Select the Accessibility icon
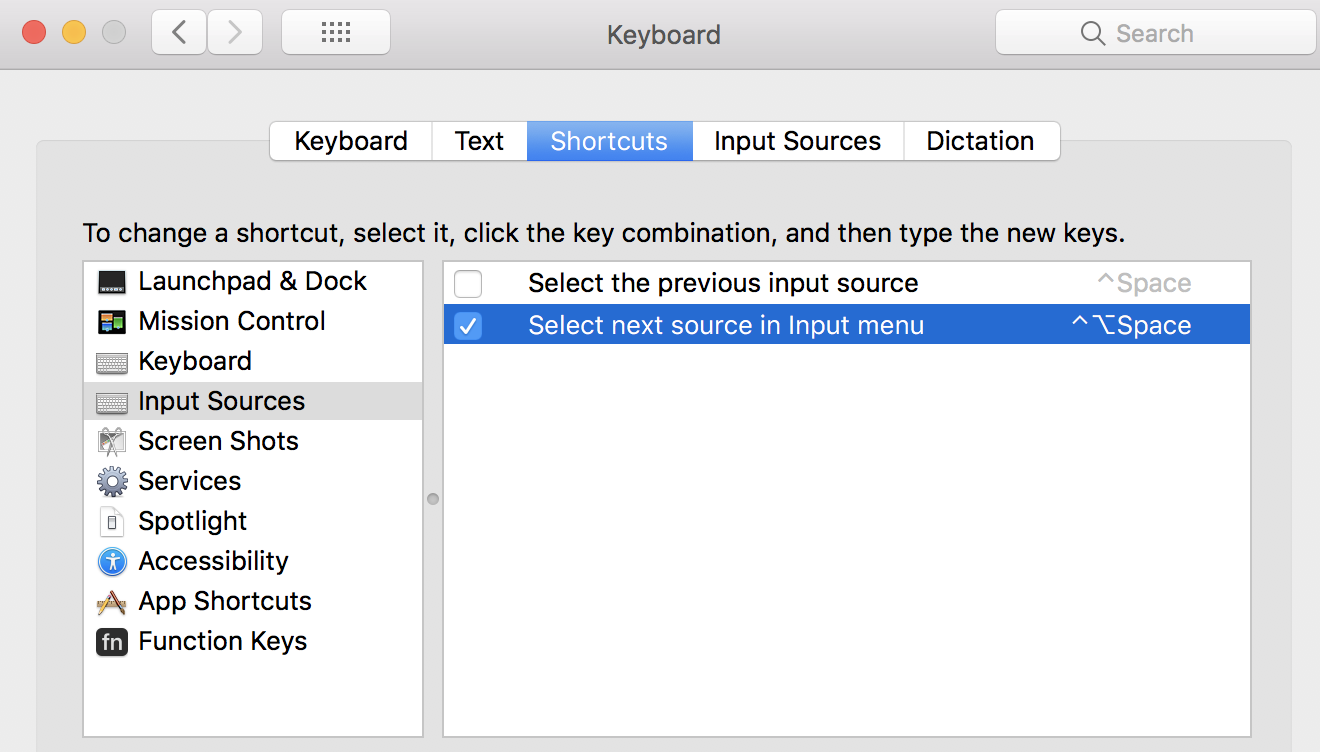The image size is (1320, 752). [x=111, y=561]
